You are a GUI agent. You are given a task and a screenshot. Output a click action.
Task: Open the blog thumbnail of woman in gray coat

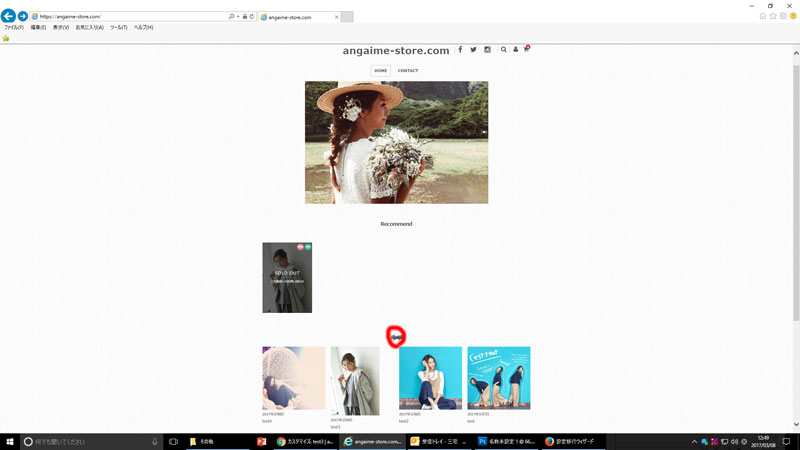[x=355, y=381]
